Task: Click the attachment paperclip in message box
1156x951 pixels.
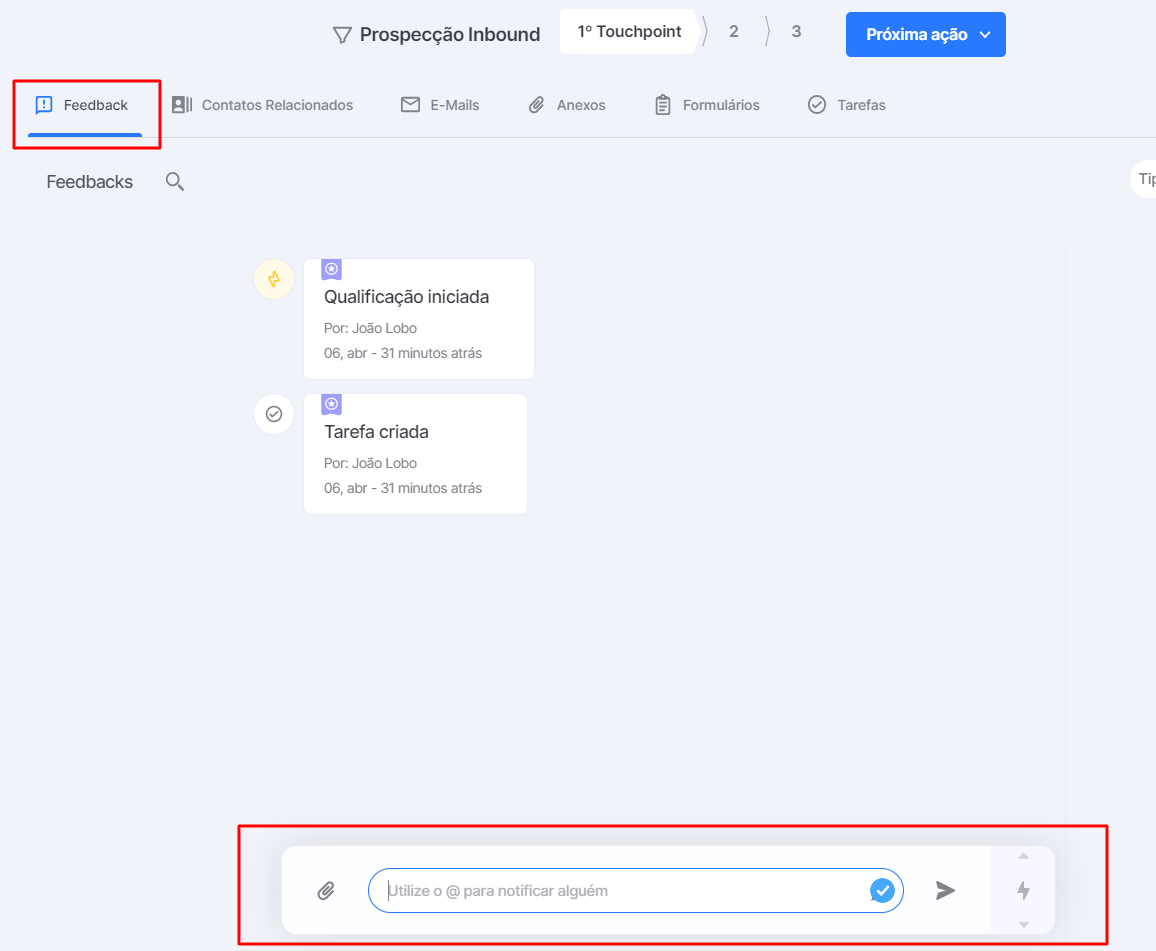Action: click(x=326, y=891)
